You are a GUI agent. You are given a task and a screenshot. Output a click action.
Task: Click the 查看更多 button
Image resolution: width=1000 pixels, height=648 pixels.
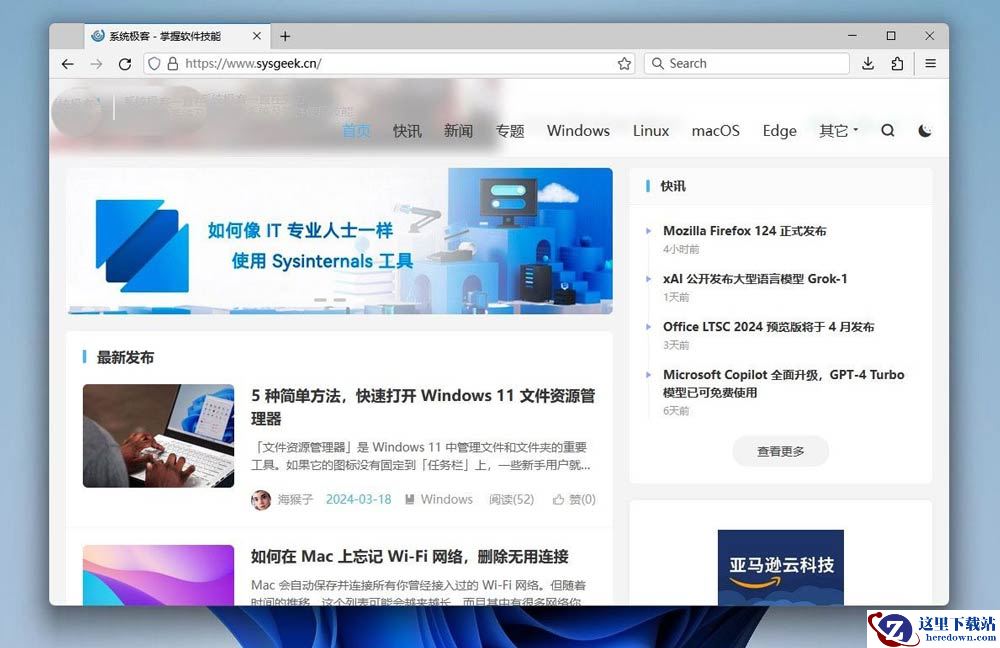pos(781,452)
